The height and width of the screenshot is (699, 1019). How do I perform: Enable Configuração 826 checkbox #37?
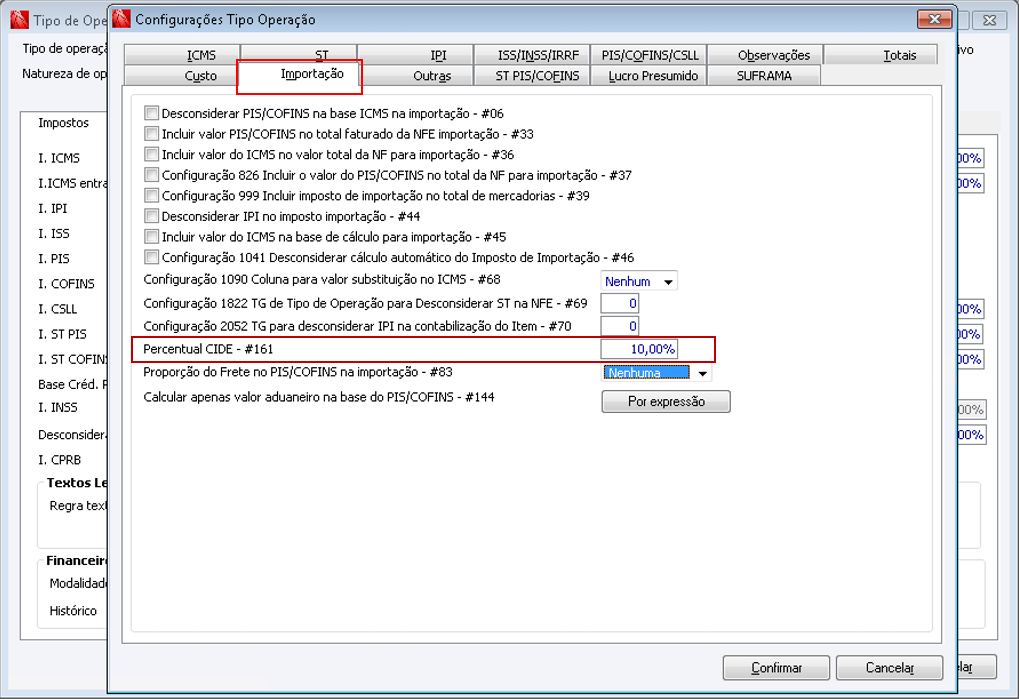click(151, 175)
